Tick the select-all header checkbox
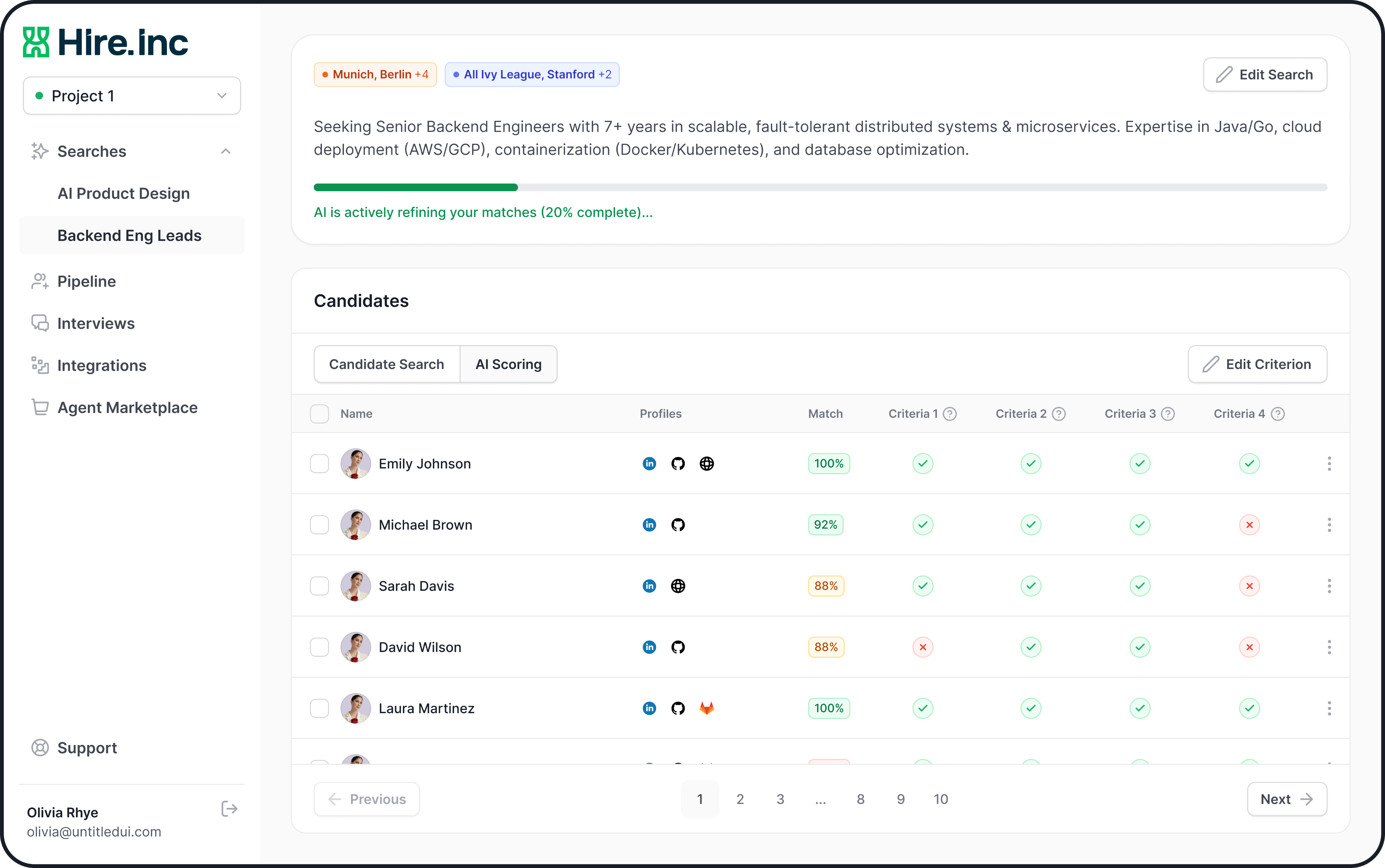 [319, 414]
